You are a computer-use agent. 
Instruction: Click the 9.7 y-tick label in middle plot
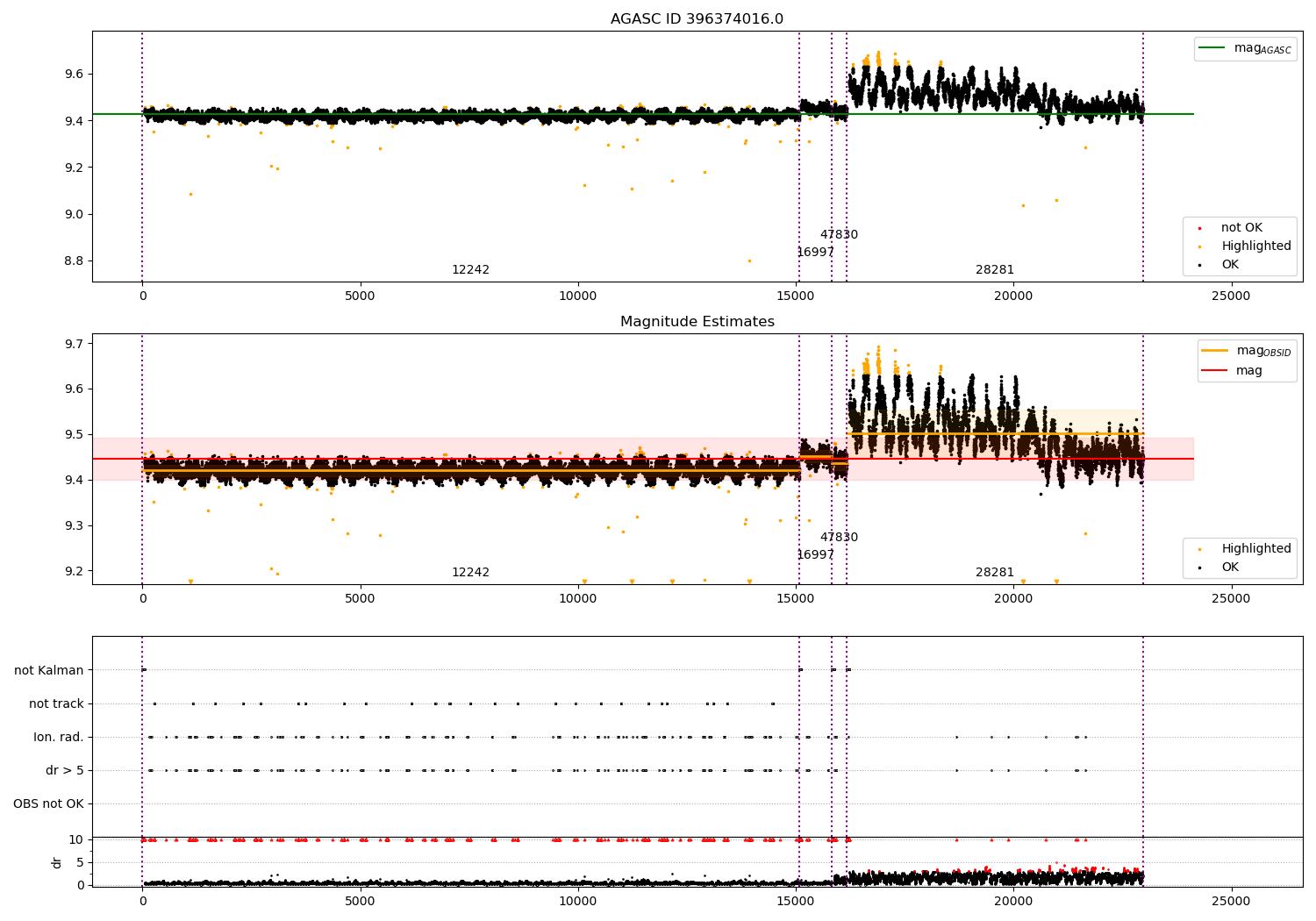point(75,344)
